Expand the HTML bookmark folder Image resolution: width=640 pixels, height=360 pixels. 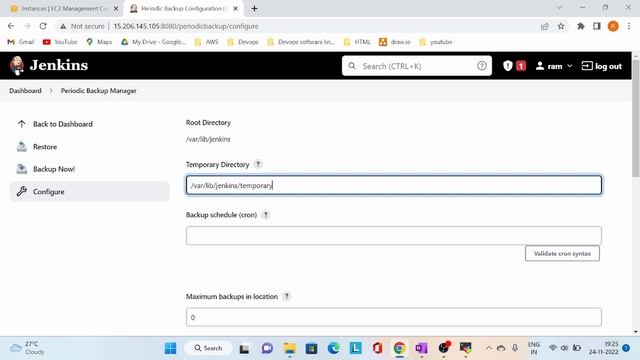coord(358,42)
